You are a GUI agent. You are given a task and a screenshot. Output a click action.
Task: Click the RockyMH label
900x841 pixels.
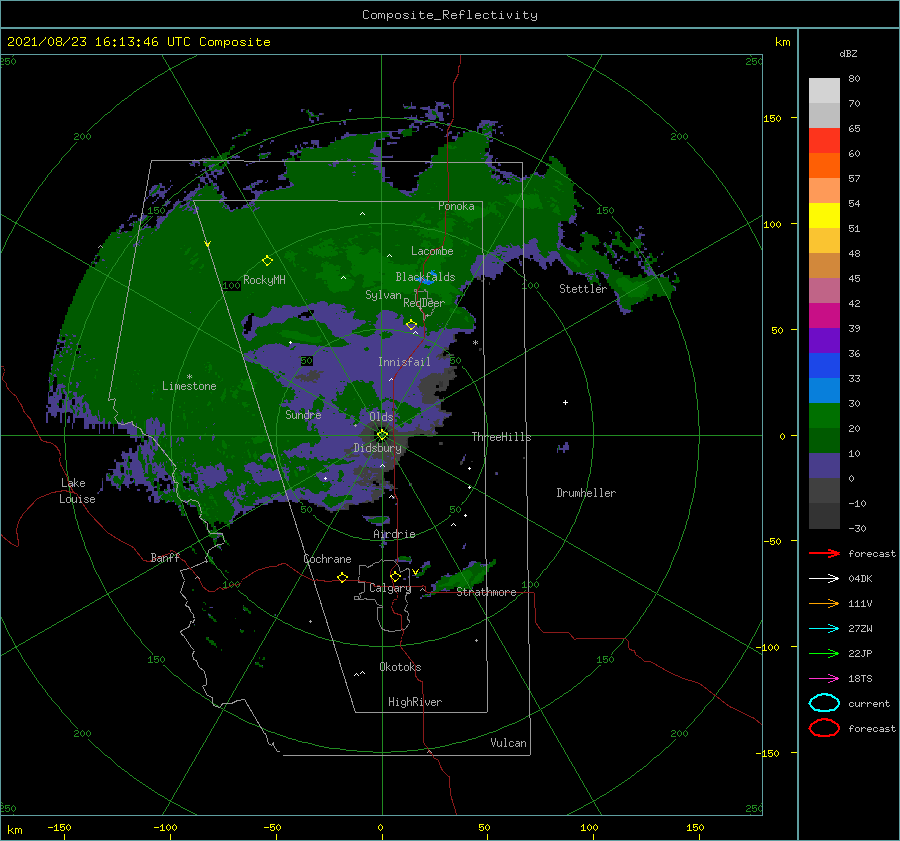[264, 280]
